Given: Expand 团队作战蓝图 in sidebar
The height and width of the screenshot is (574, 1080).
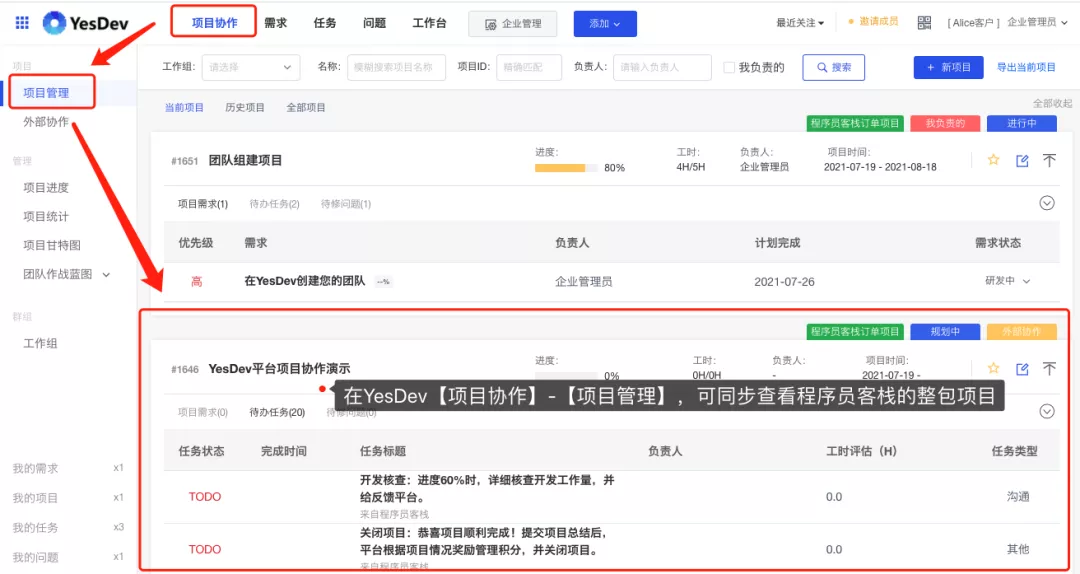Looking at the screenshot, I should tap(66, 274).
